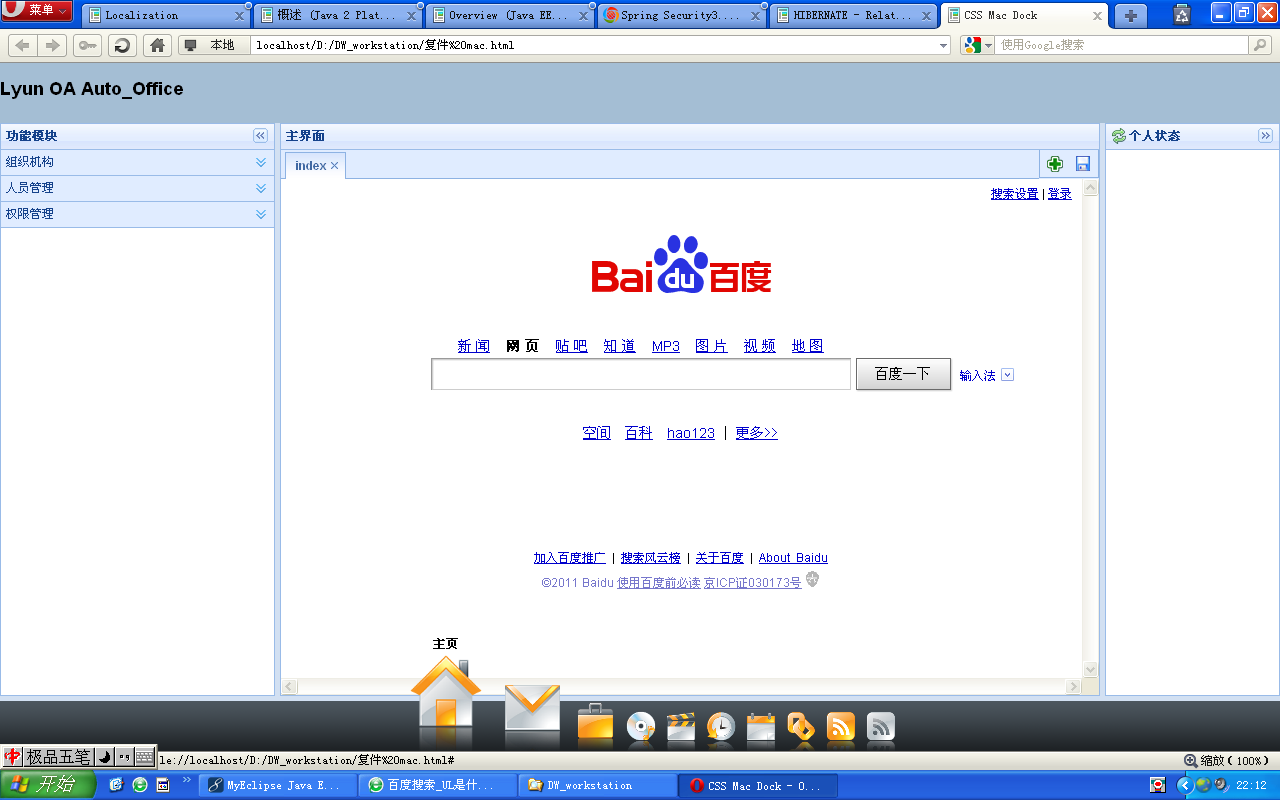
Task: Expand the 权限管理 section
Action: [x=261, y=214]
